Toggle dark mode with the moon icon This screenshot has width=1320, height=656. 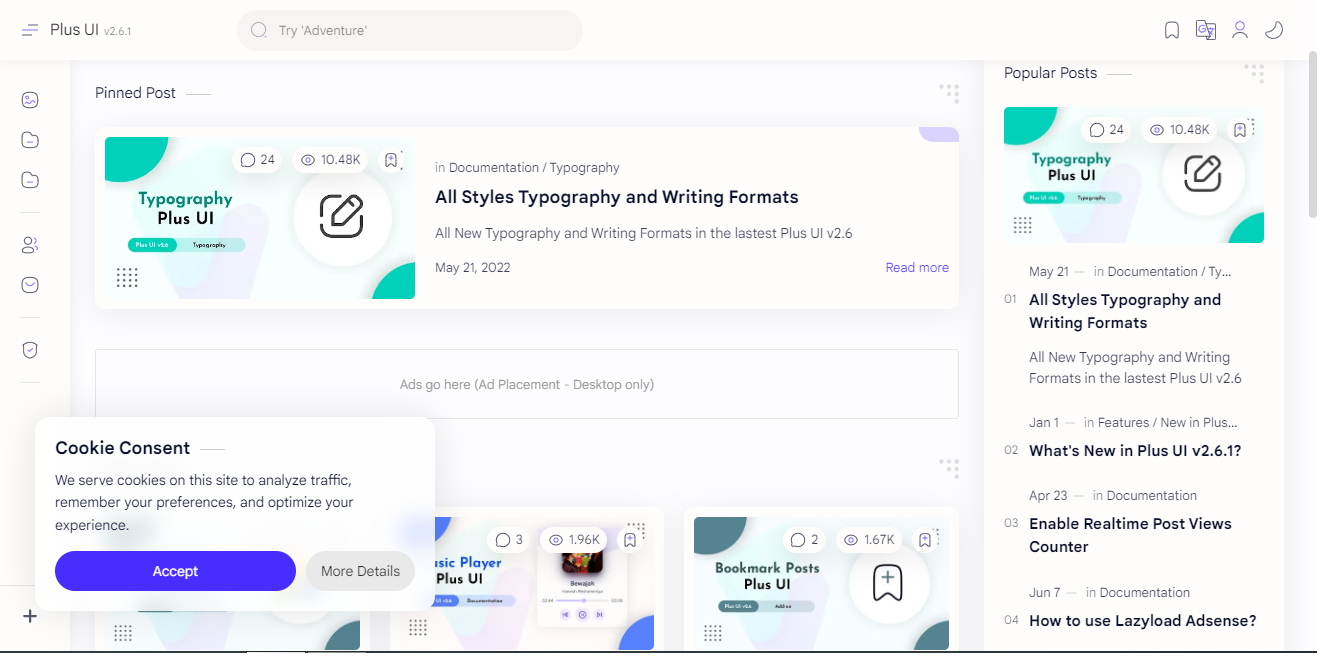click(x=1274, y=30)
